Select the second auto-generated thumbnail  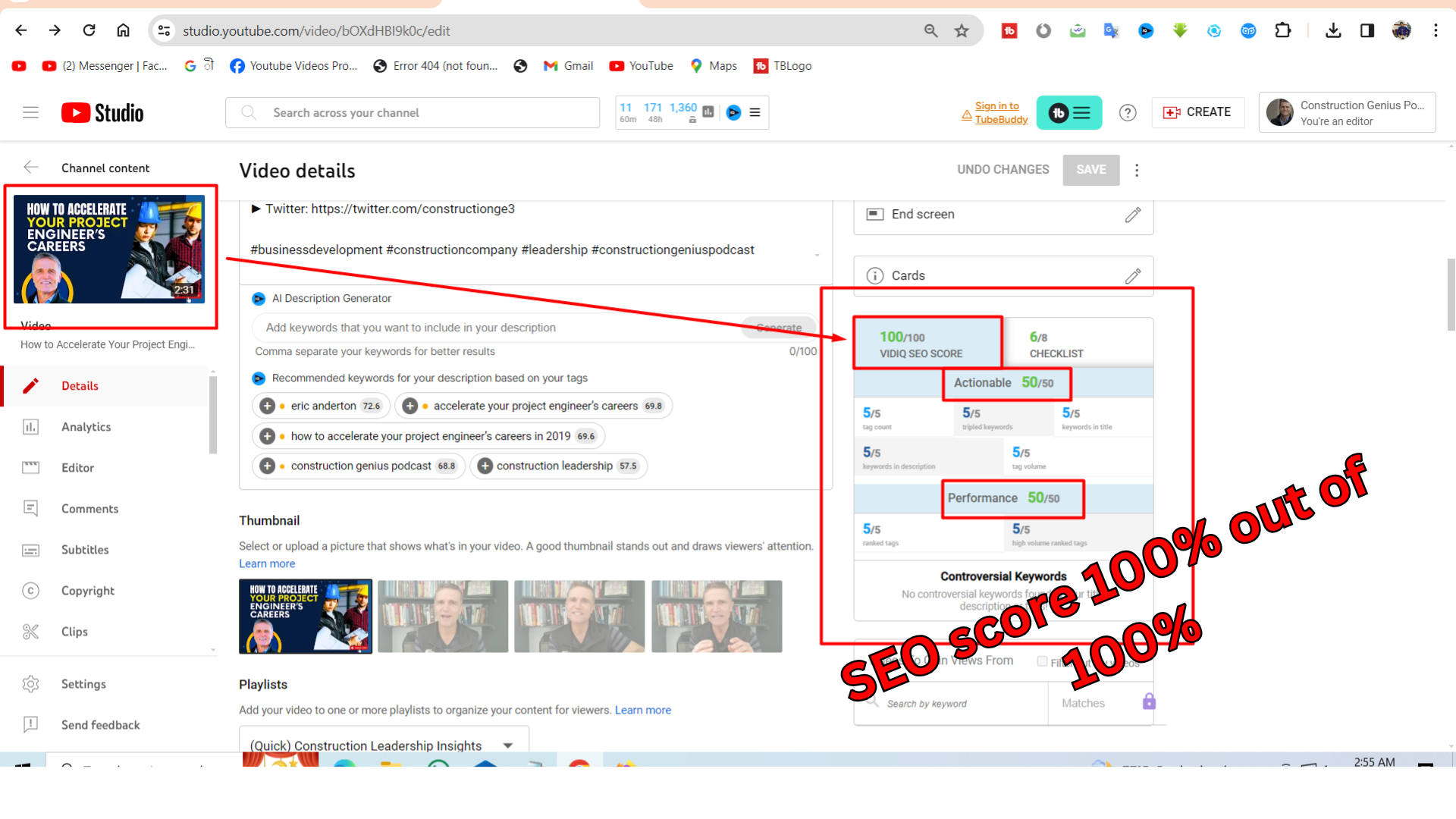coord(579,617)
